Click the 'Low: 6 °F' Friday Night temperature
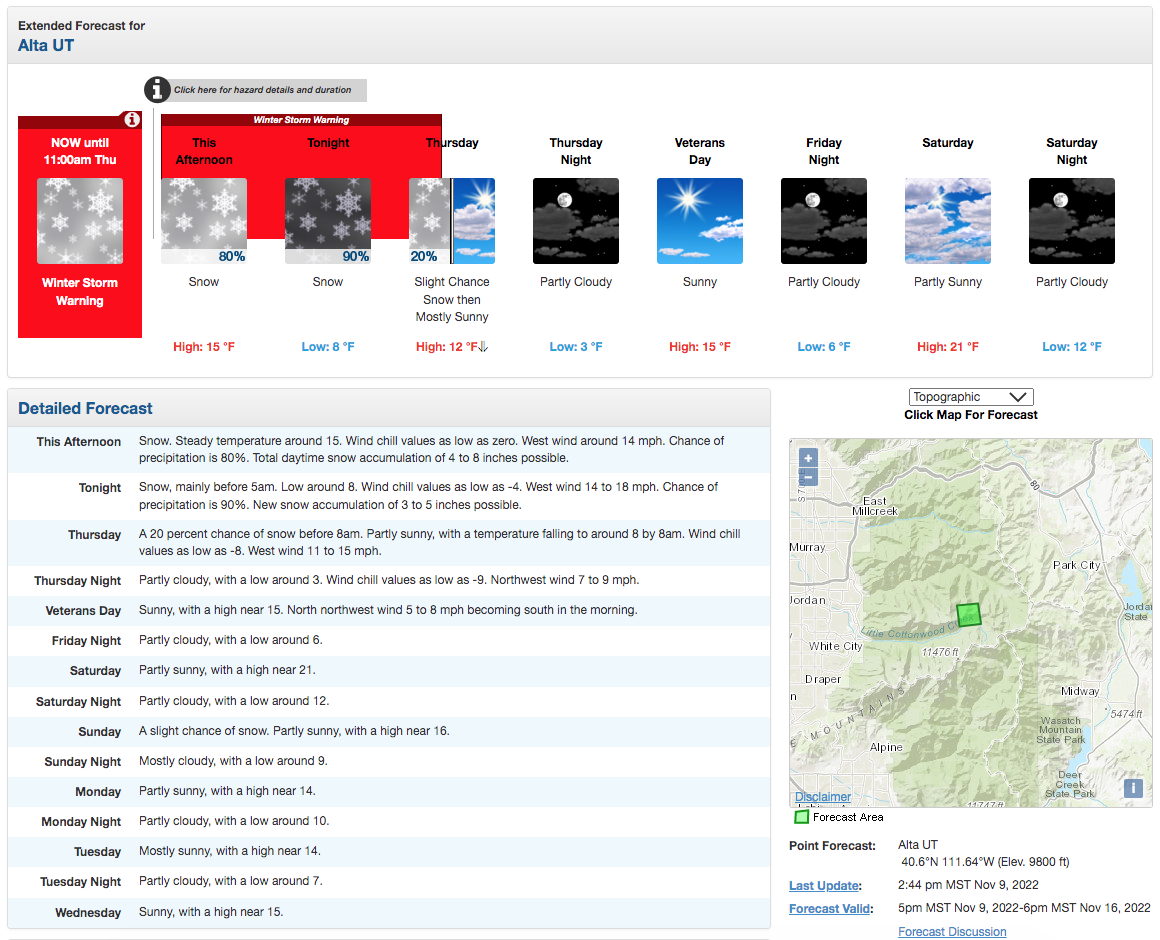 click(x=824, y=347)
